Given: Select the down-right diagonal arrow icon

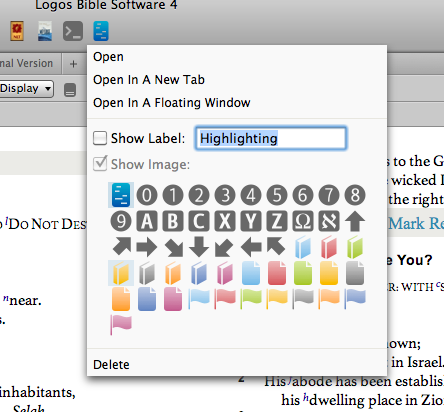Looking at the screenshot, I should pos(174,248).
